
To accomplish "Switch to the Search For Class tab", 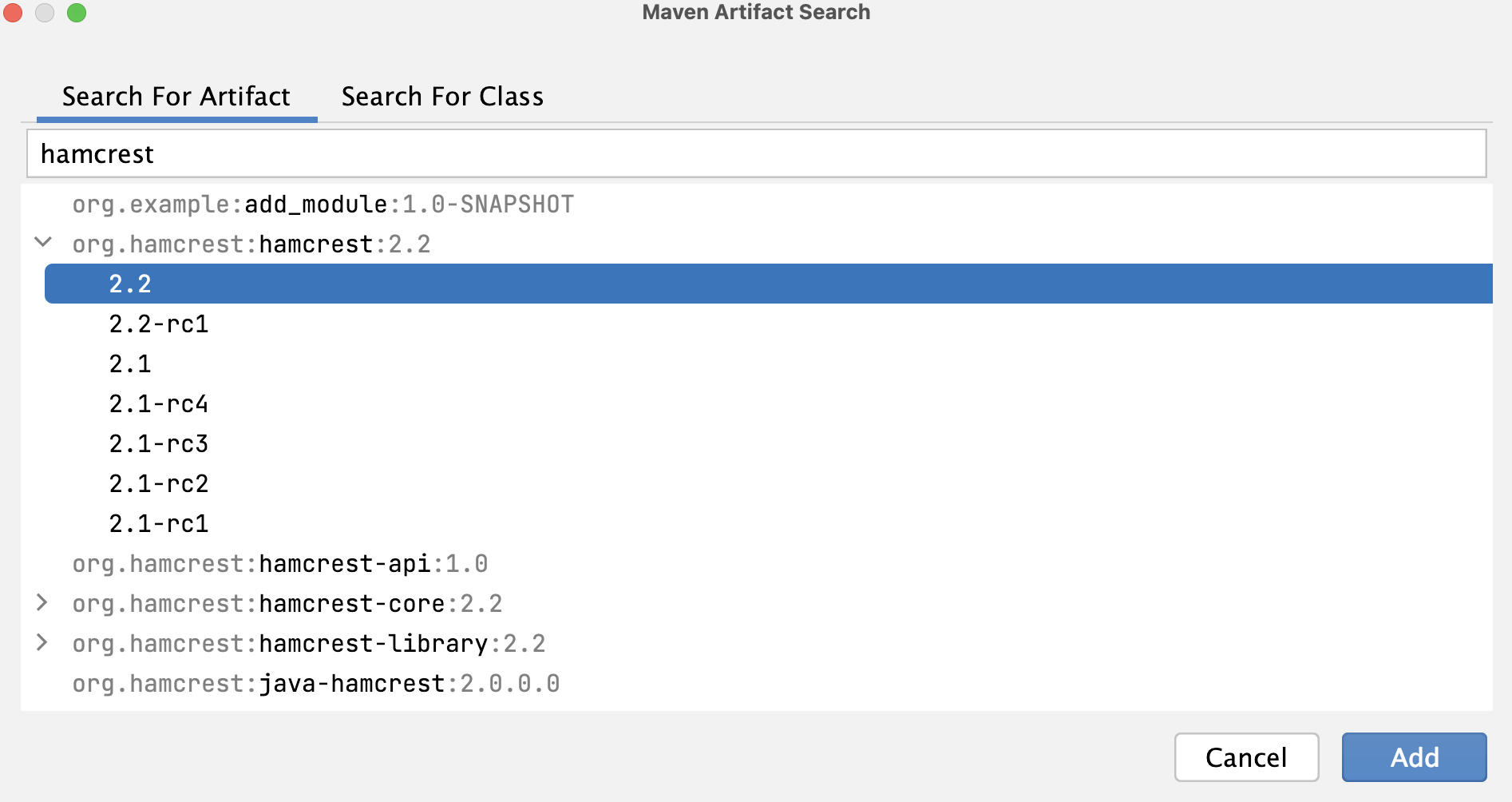I will (442, 96).
